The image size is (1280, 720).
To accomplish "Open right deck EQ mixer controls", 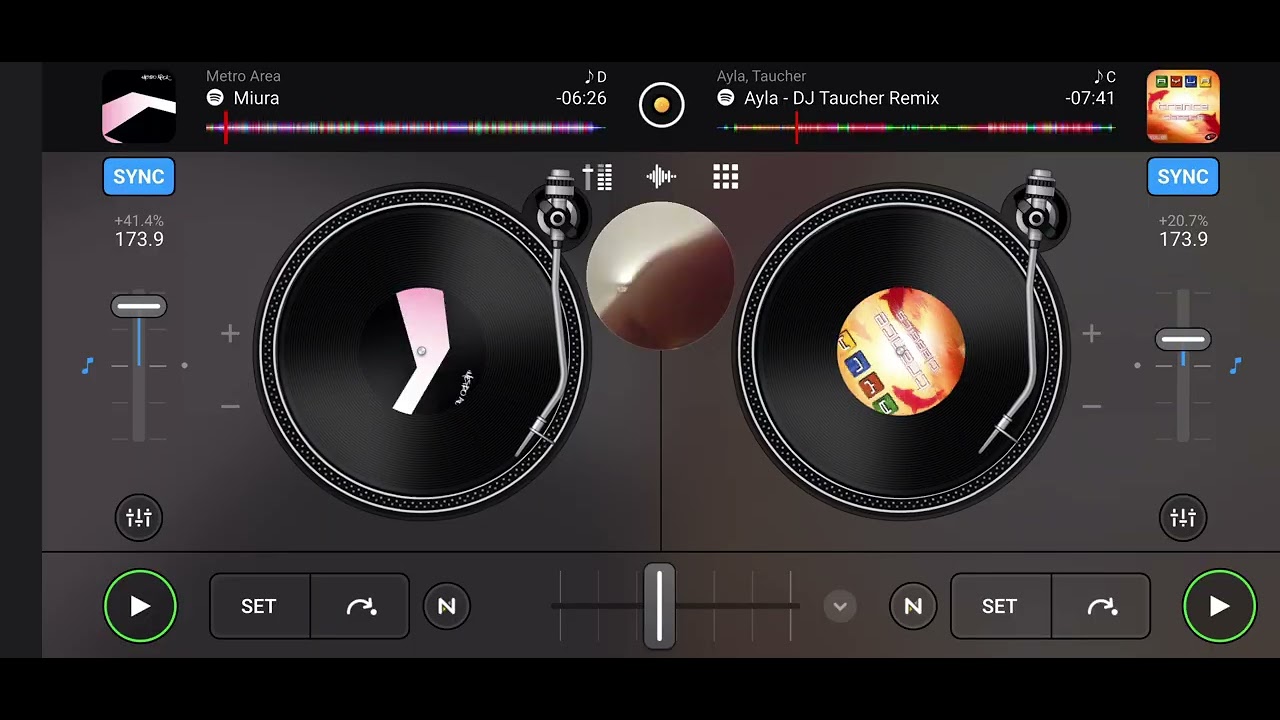I will pyautogui.click(x=1183, y=518).
